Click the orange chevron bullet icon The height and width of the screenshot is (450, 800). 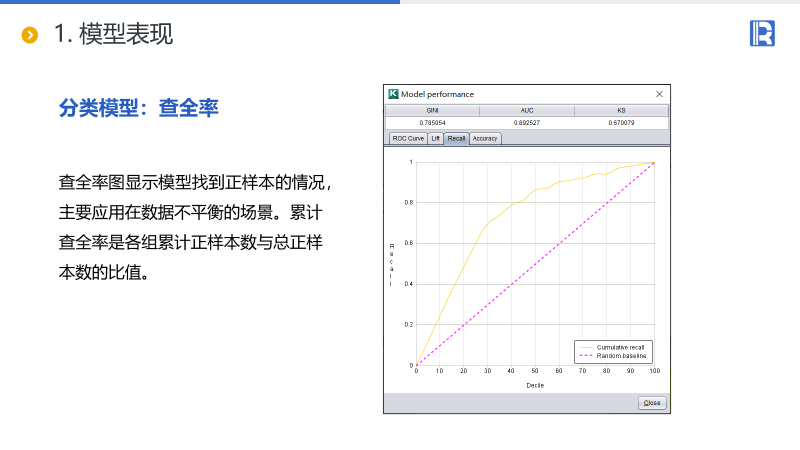click(30, 35)
